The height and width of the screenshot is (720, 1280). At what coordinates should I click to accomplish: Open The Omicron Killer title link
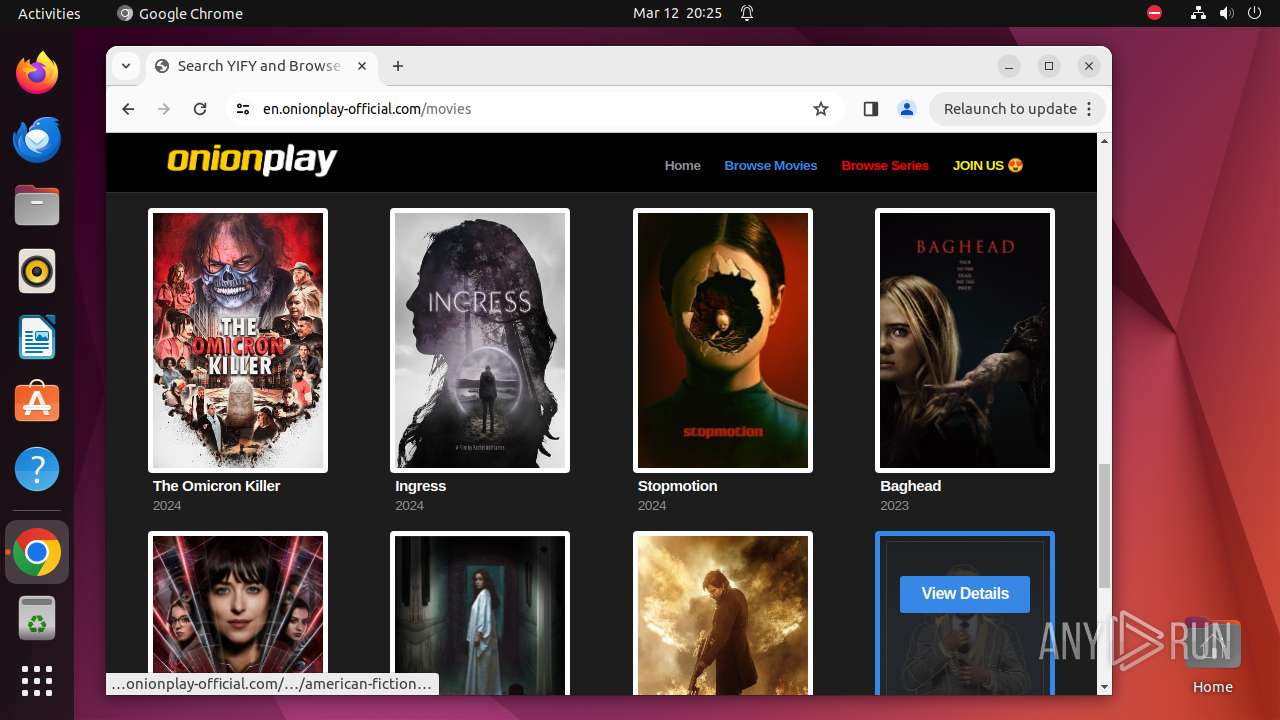click(216, 486)
